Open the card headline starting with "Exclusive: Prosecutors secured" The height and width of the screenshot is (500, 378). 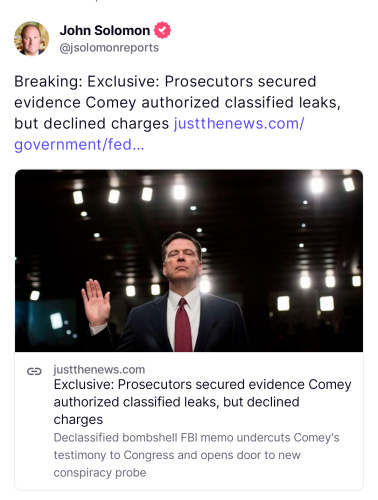[202, 402]
